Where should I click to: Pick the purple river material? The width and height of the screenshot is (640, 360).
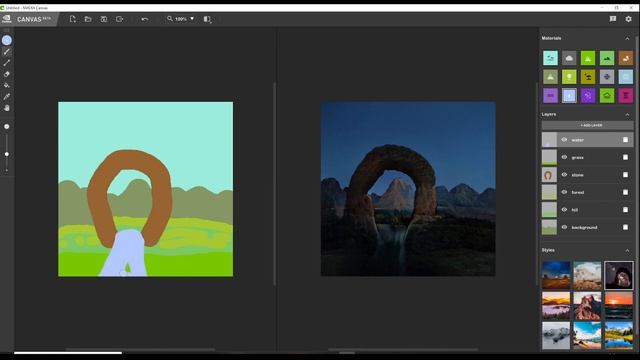click(x=550, y=96)
